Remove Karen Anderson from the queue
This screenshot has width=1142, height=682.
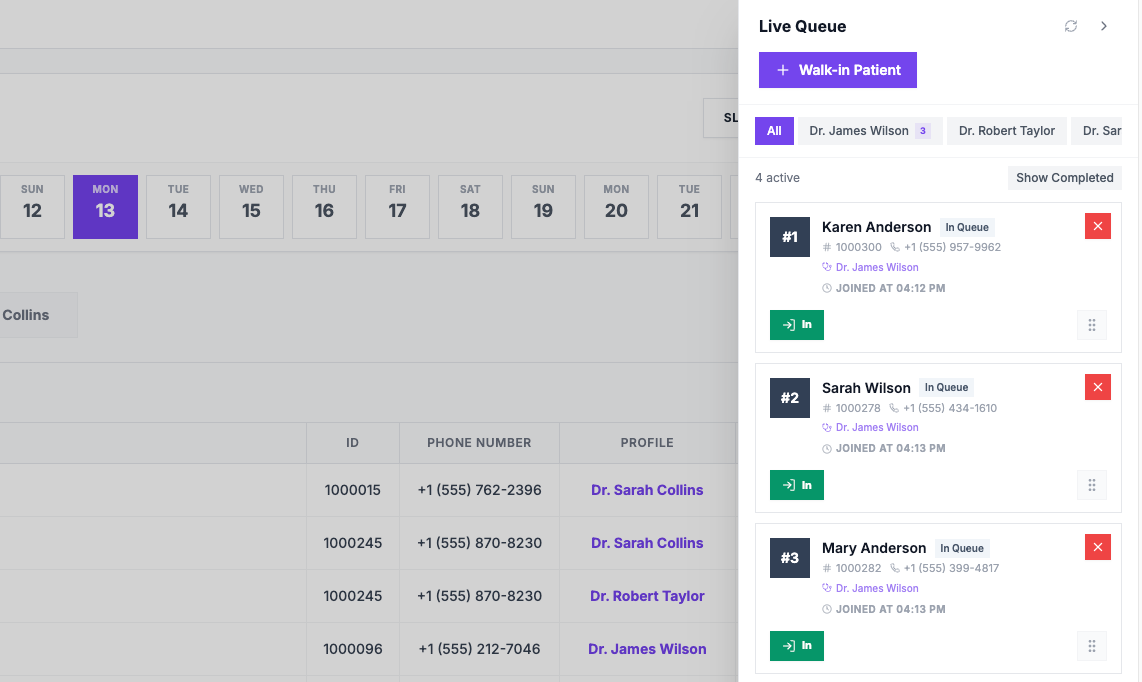[1097, 226]
